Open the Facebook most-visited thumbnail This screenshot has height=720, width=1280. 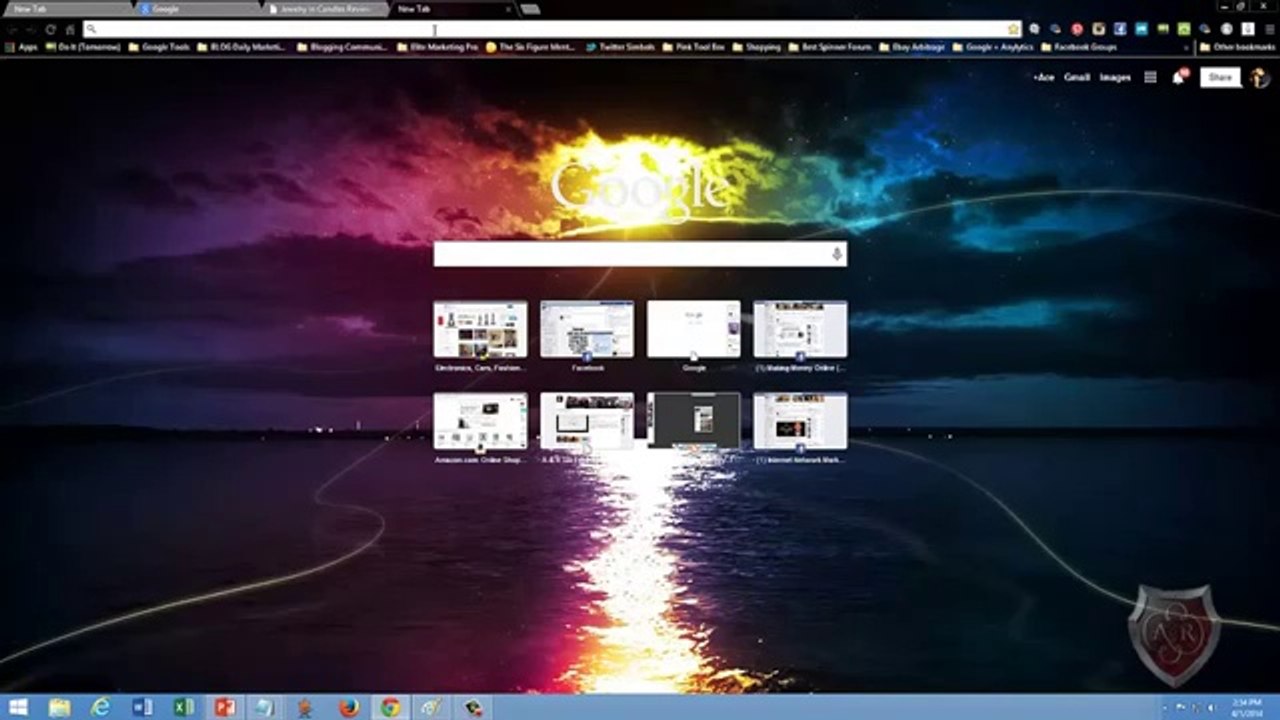(587, 329)
